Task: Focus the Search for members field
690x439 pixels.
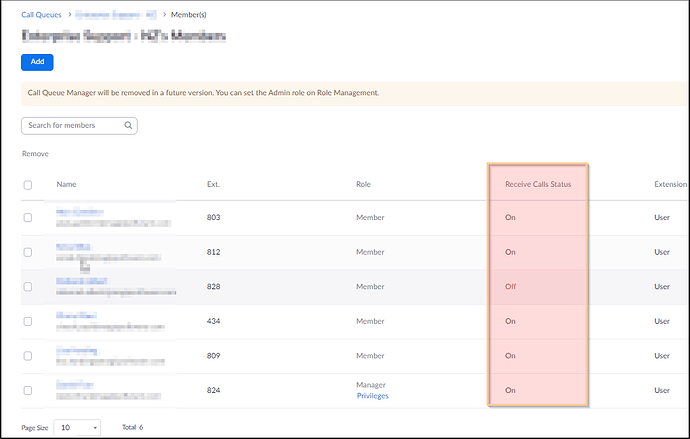Action: (79, 125)
